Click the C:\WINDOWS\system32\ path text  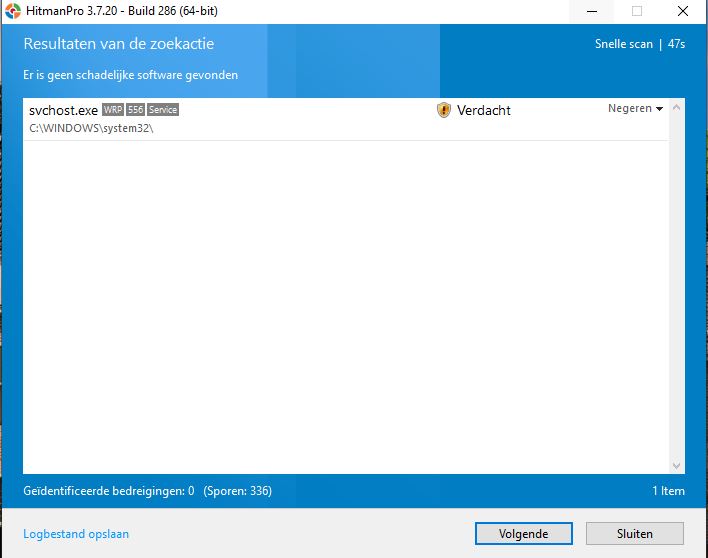pyautogui.click(x=91, y=128)
